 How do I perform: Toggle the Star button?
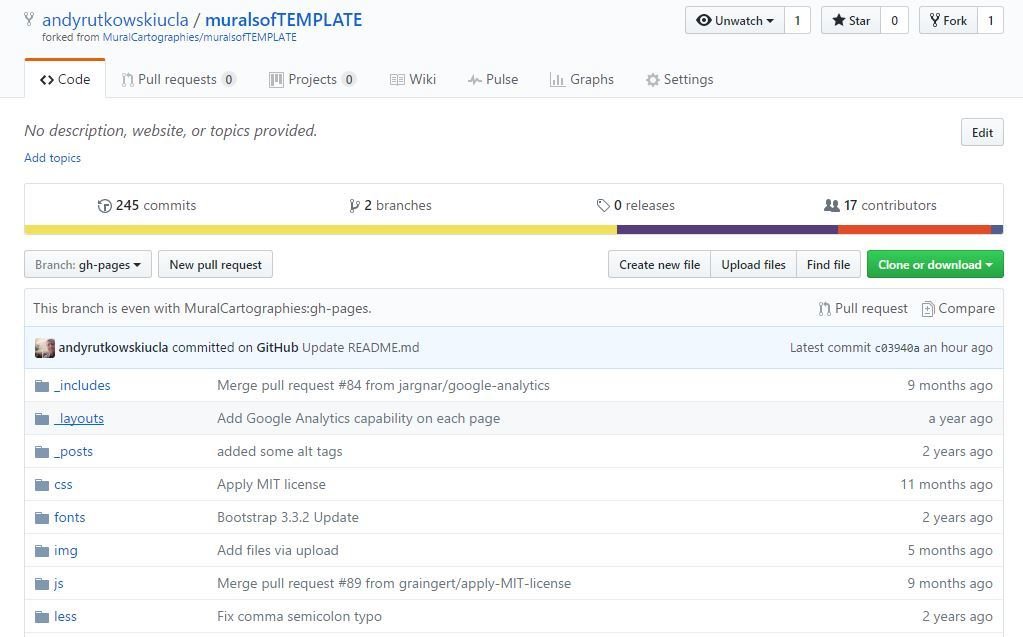click(x=851, y=20)
